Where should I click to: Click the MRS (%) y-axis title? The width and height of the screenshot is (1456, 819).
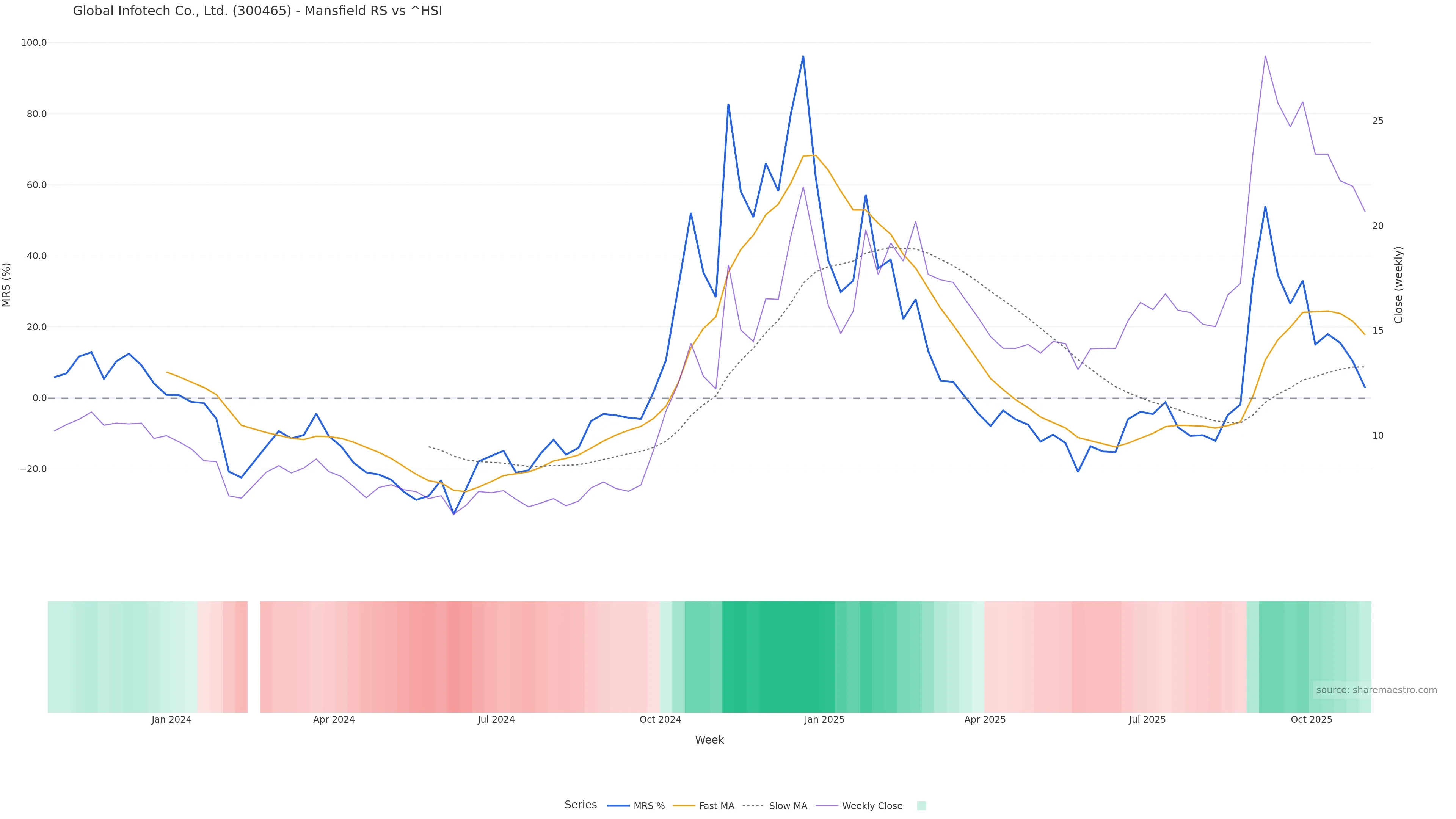7,285
